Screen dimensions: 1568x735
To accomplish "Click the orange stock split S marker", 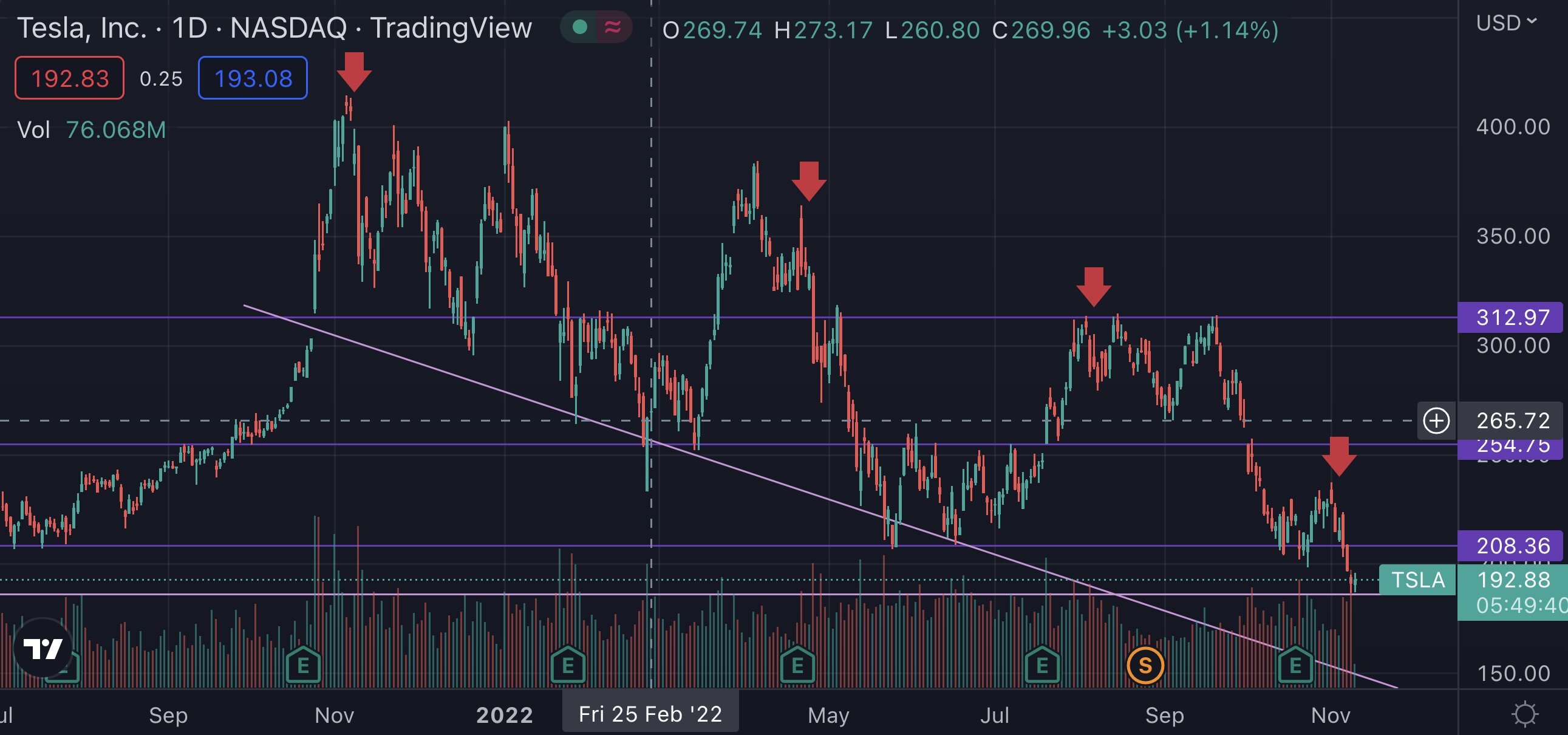I will pos(1145,666).
